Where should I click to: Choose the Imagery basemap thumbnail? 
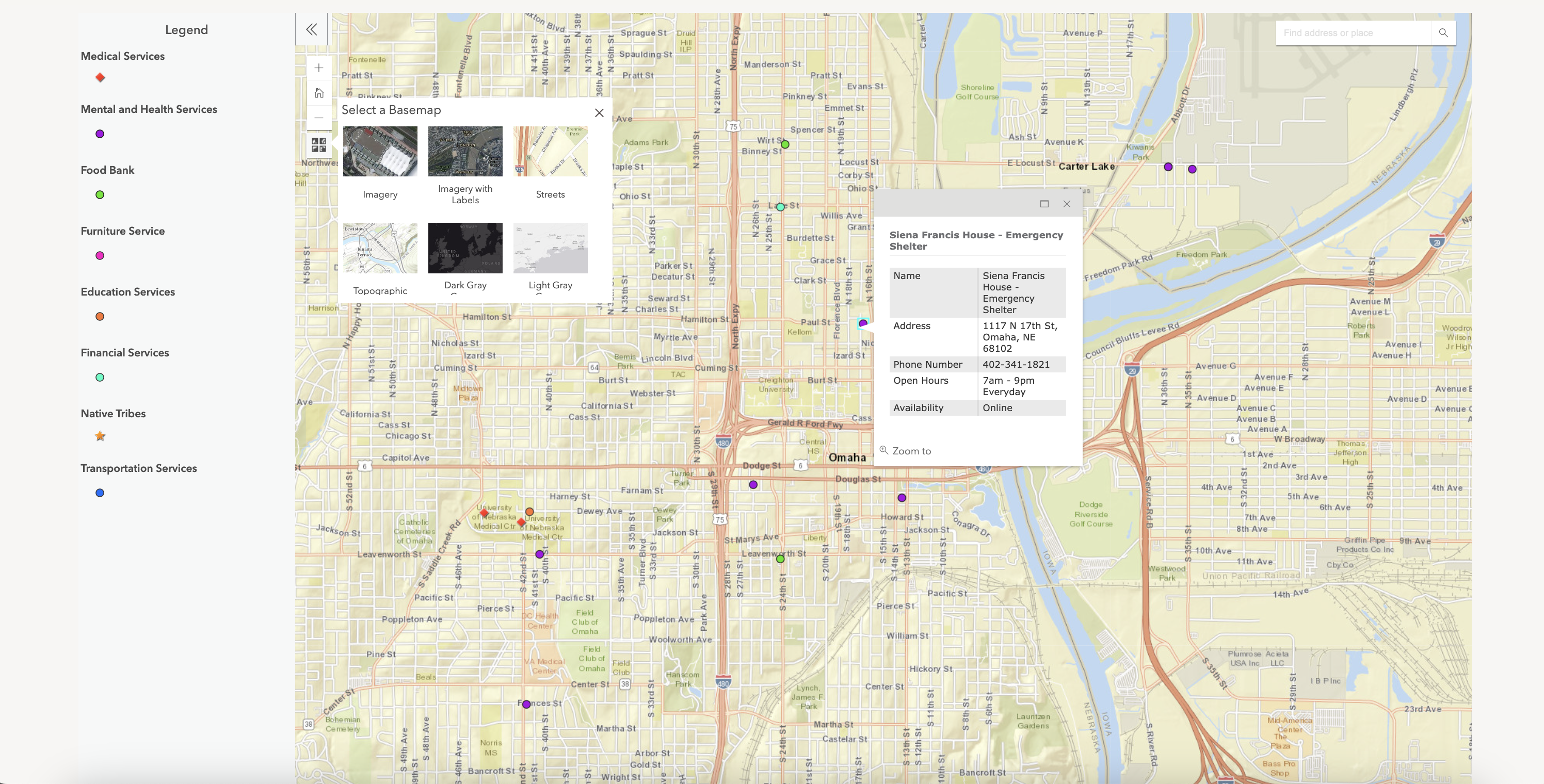tap(380, 152)
